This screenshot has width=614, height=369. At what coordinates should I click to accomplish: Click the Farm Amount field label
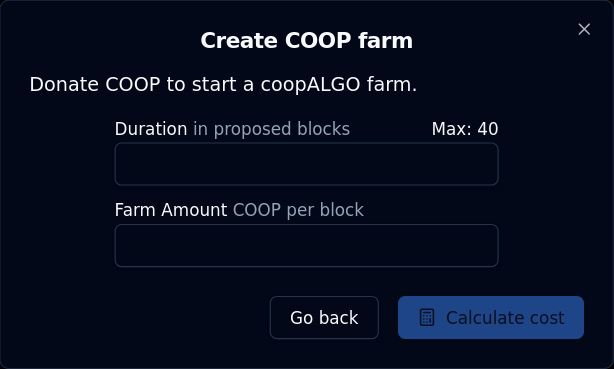click(x=171, y=210)
